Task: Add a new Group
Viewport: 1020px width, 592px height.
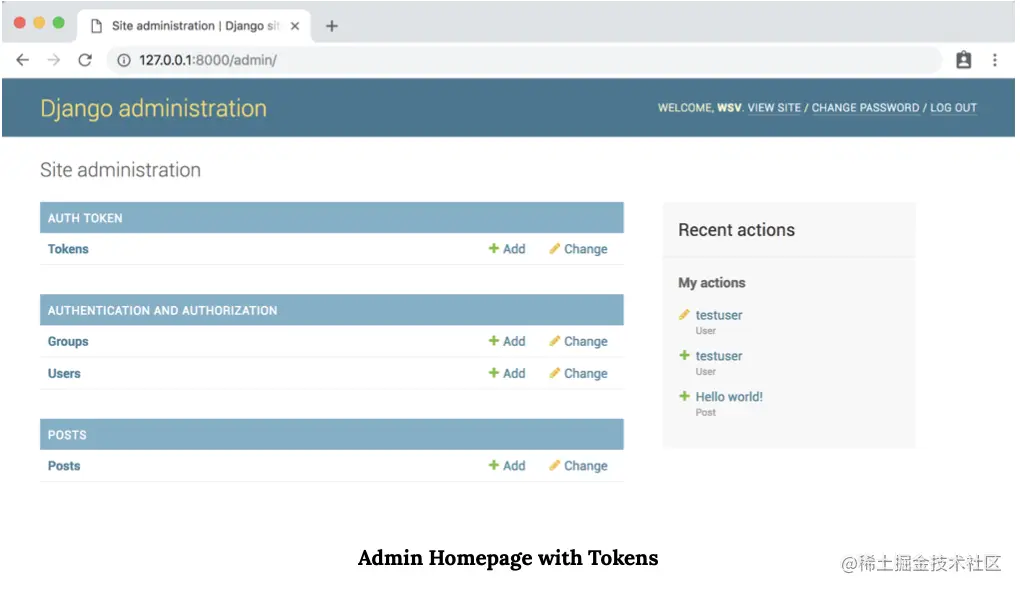Action: coord(507,342)
